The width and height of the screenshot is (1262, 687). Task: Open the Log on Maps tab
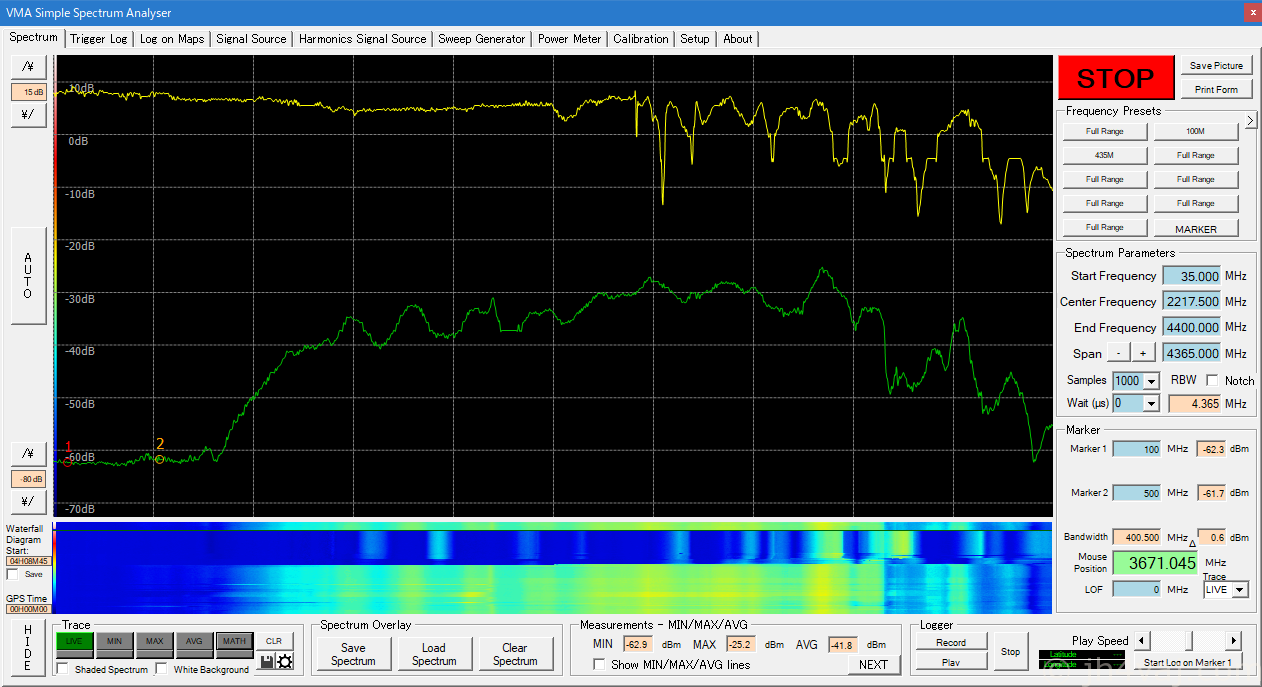coord(172,39)
